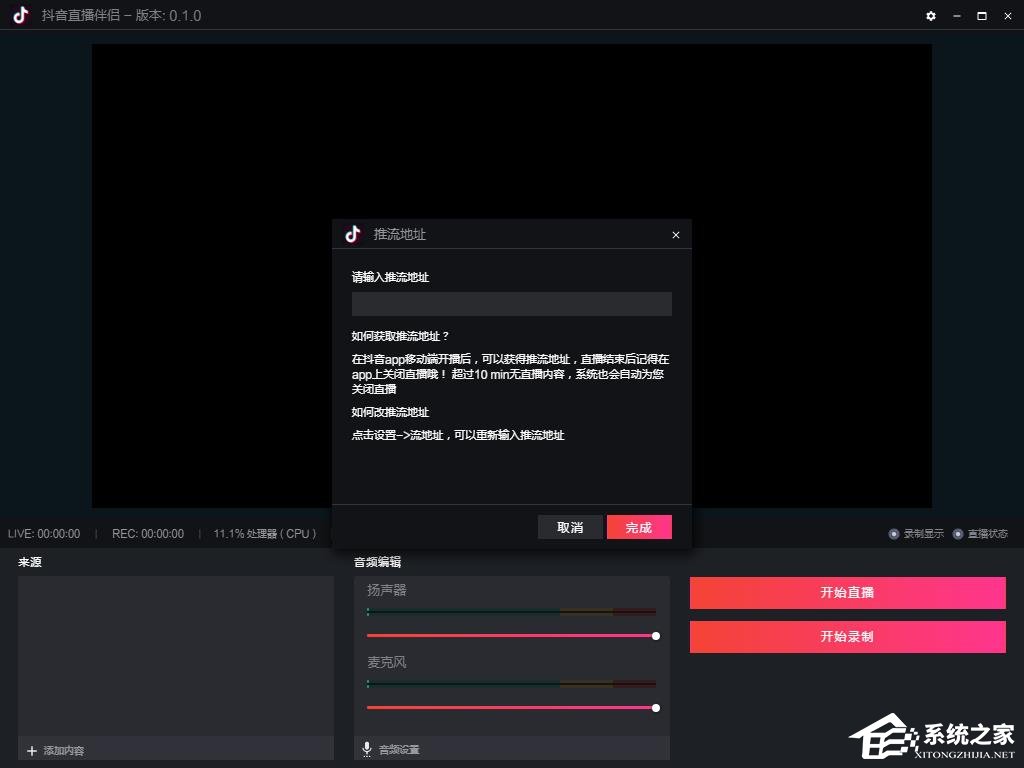The image size is (1024, 768).
Task: Close the main application window
Action: (x=1007, y=16)
